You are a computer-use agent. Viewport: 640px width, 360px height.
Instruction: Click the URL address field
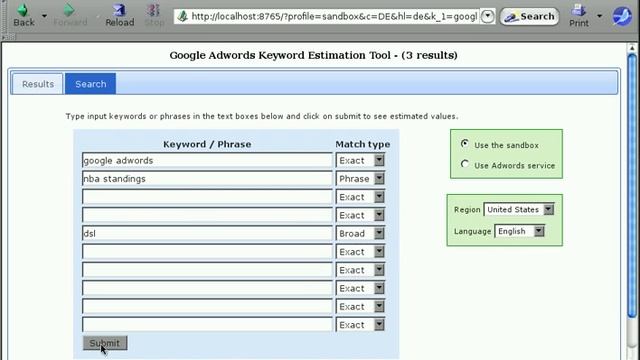(334, 16)
